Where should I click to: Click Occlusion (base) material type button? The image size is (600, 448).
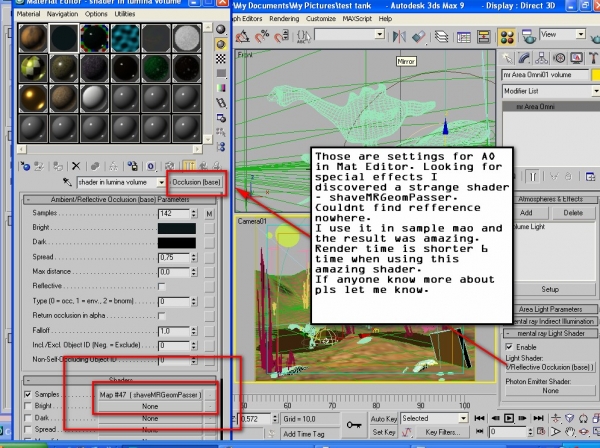(196, 182)
